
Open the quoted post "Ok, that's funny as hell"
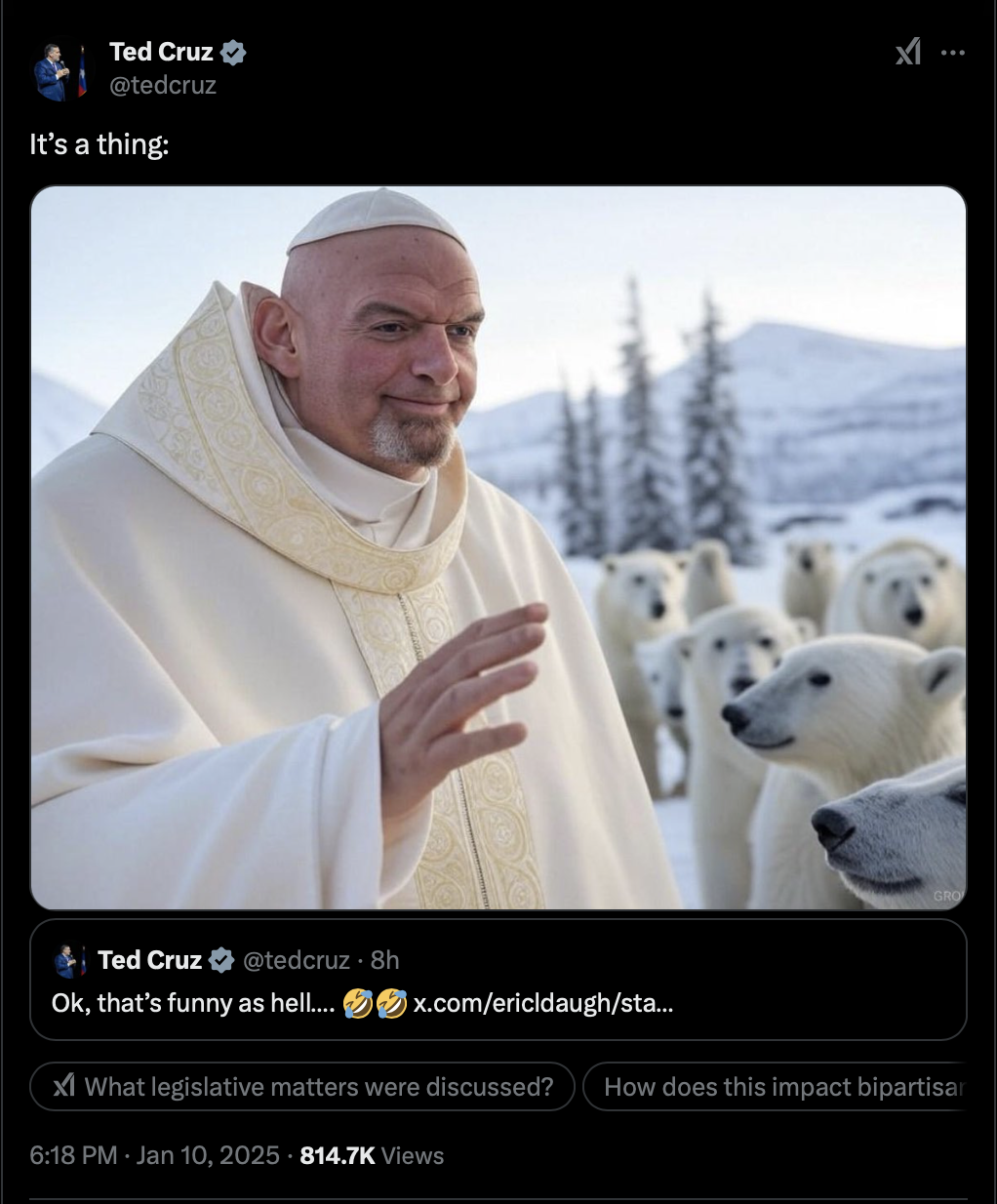click(x=498, y=980)
